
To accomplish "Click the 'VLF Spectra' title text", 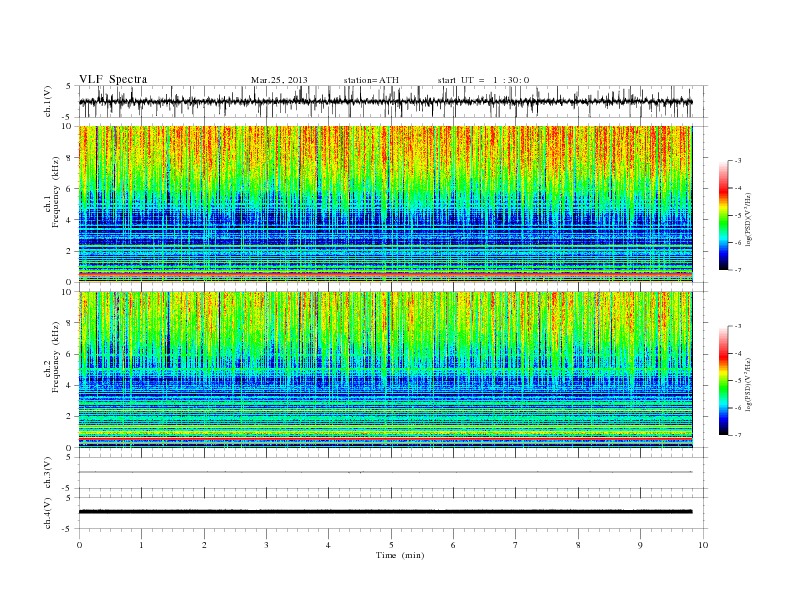I will point(113,79).
